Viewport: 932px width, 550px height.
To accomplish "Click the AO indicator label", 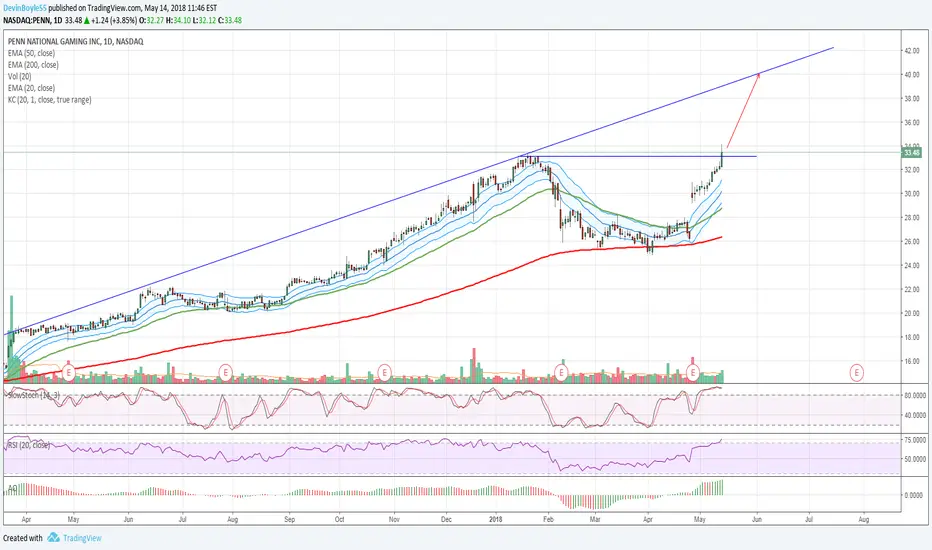I will coord(12,489).
